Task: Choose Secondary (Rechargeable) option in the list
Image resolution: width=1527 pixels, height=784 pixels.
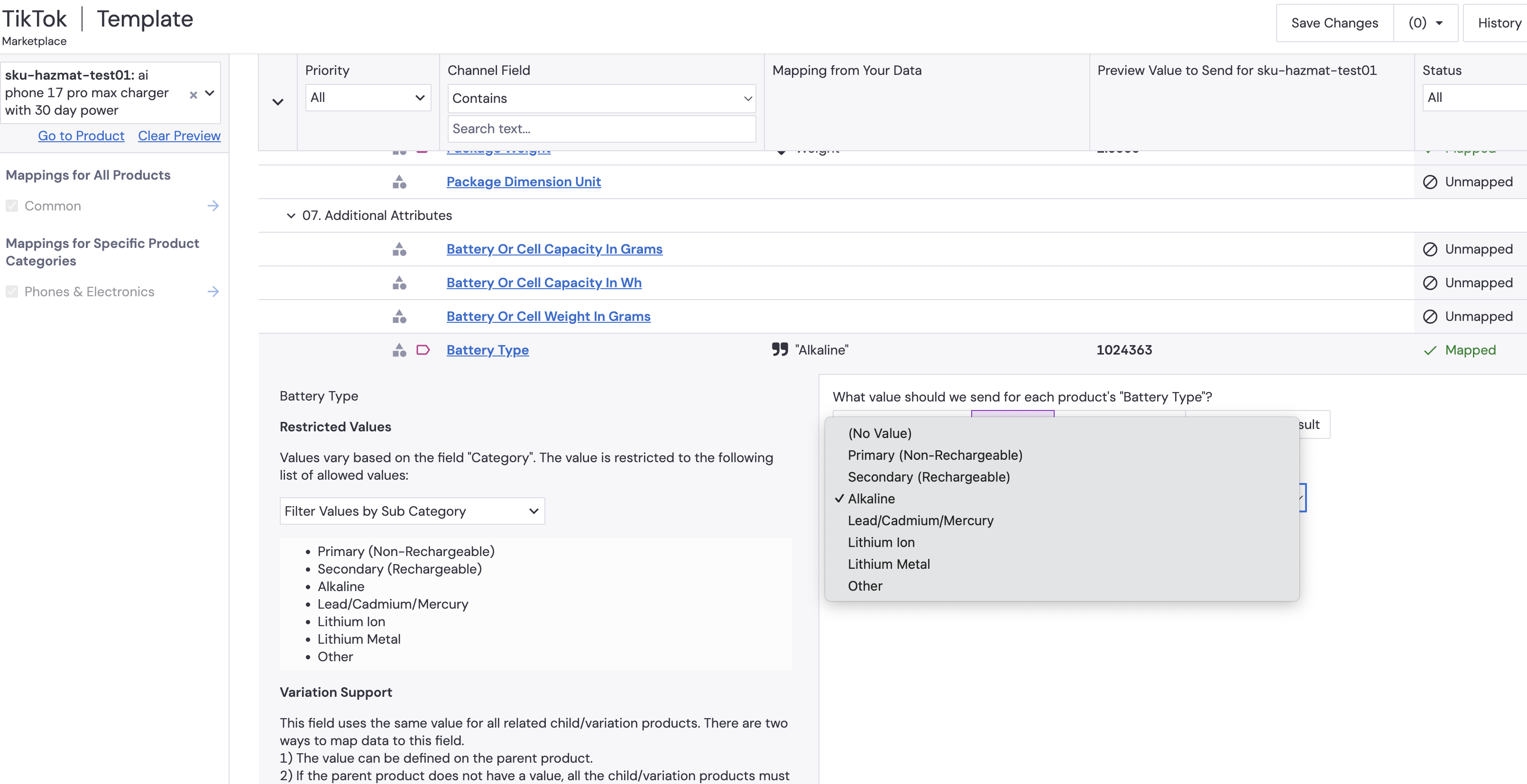Action: [x=929, y=477]
